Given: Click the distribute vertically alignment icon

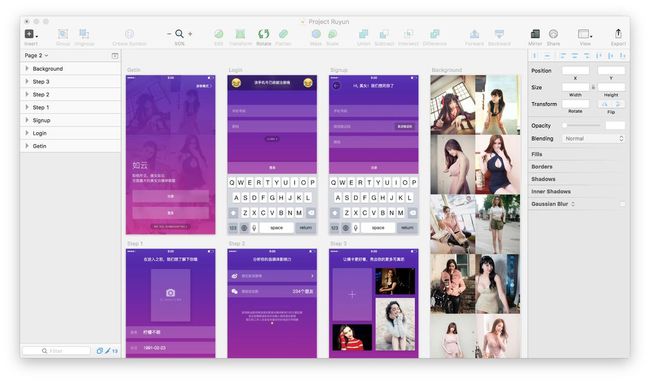Looking at the screenshot, I should click(x=547, y=56).
